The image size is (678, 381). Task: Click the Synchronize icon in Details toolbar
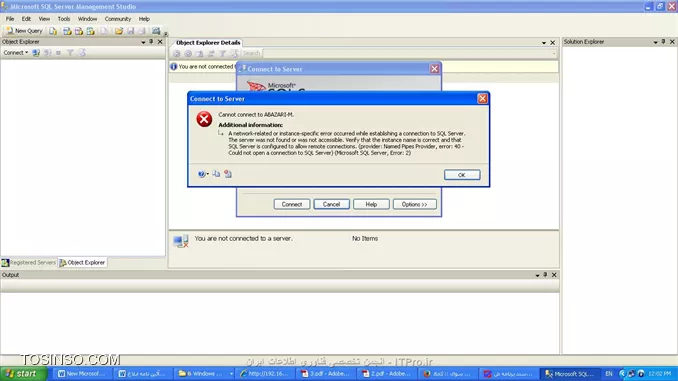211,54
